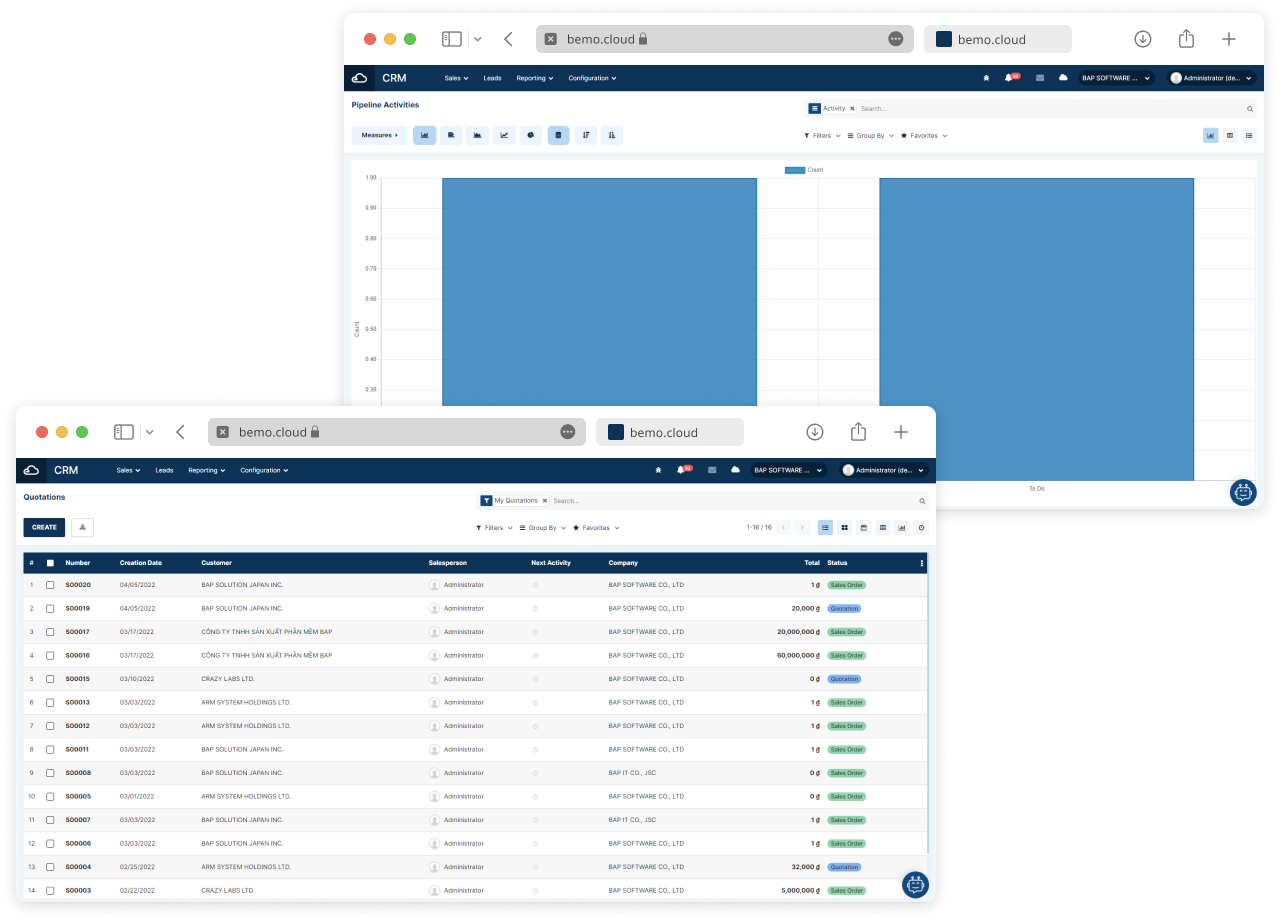
Task: Switch to pivot view in Pipeline Activities window
Action: [x=1230, y=135]
